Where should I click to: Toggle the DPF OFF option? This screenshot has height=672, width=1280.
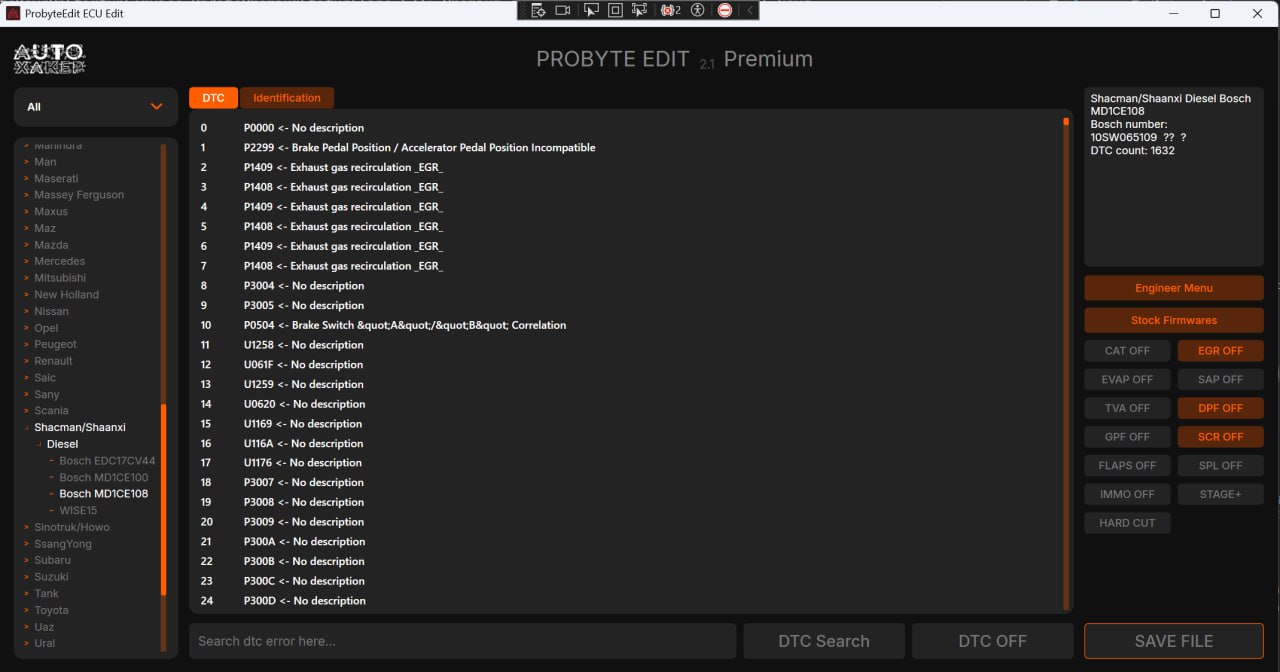tap(1220, 408)
